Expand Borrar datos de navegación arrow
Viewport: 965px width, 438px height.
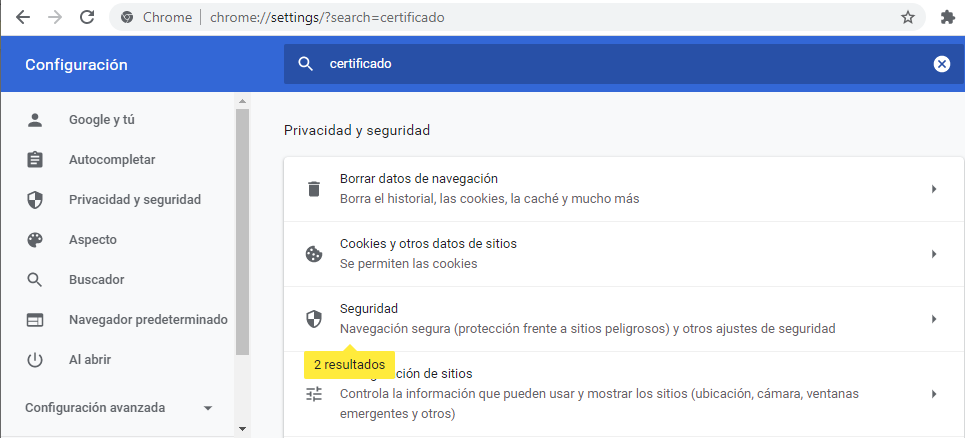pyautogui.click(x=933, y=189)
